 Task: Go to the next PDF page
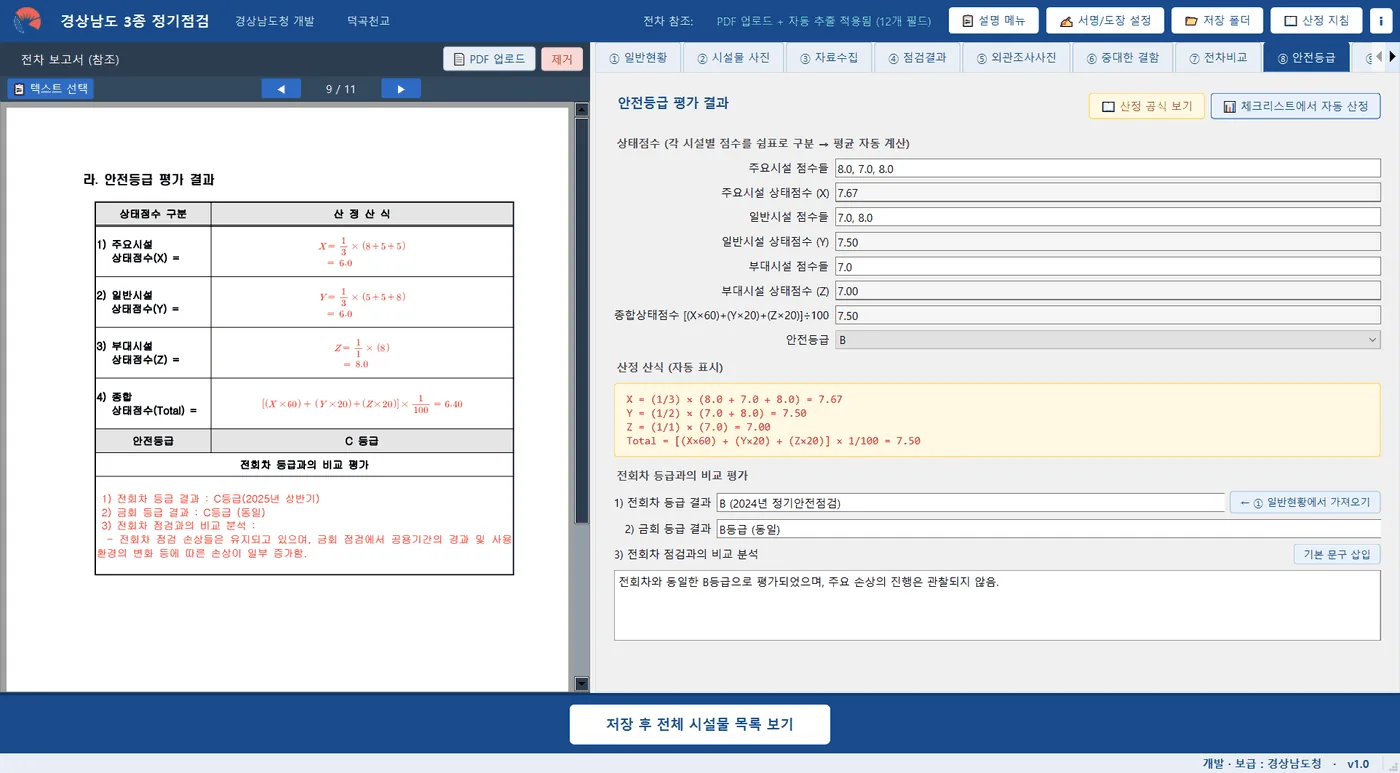401,89
